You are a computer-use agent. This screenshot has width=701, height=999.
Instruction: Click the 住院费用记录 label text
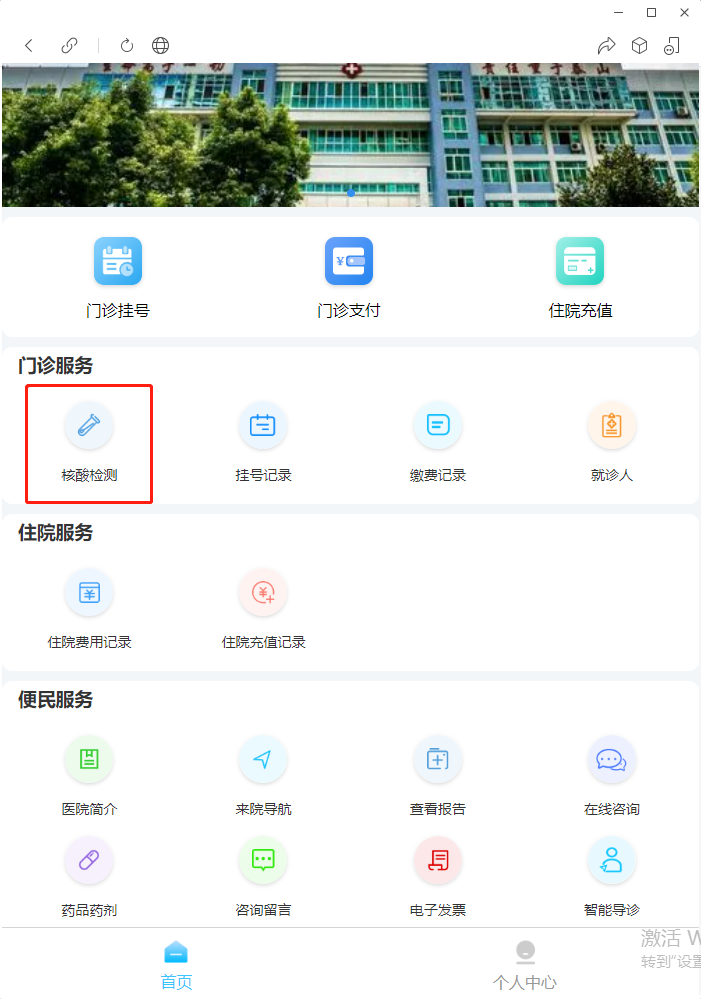(89, 642)
